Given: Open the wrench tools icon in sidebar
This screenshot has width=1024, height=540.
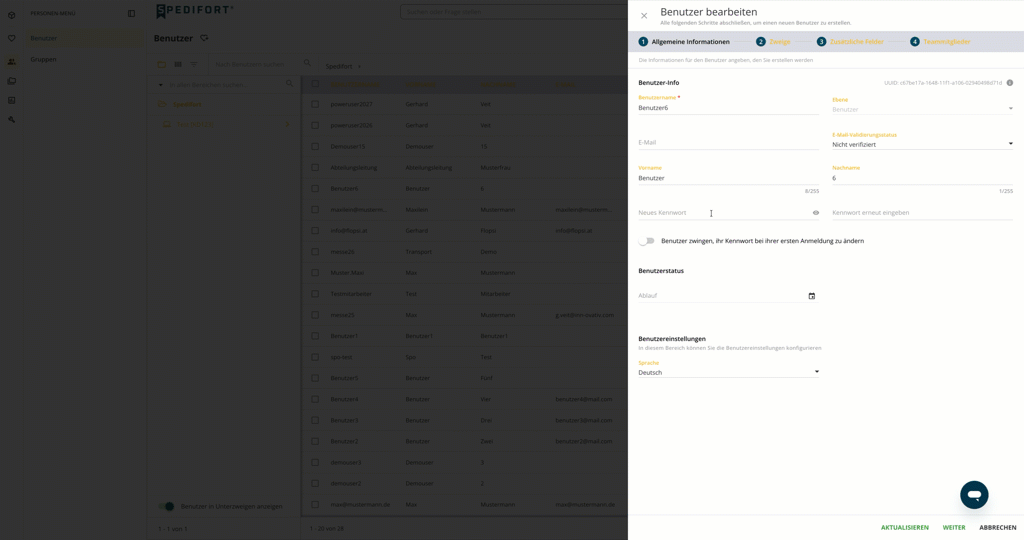Looking at the screenshot, I should click(x=11, y=119).
